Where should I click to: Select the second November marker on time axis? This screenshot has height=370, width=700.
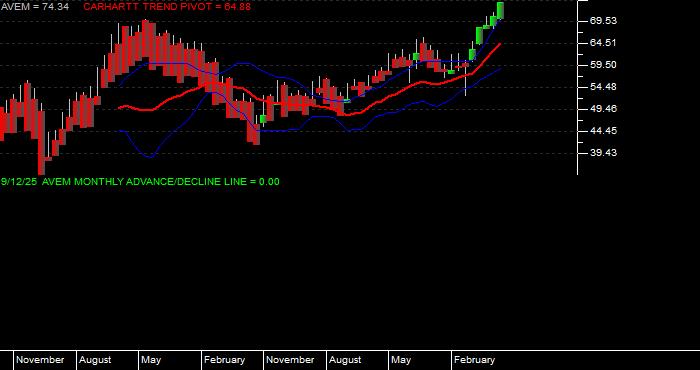[290, 360]
